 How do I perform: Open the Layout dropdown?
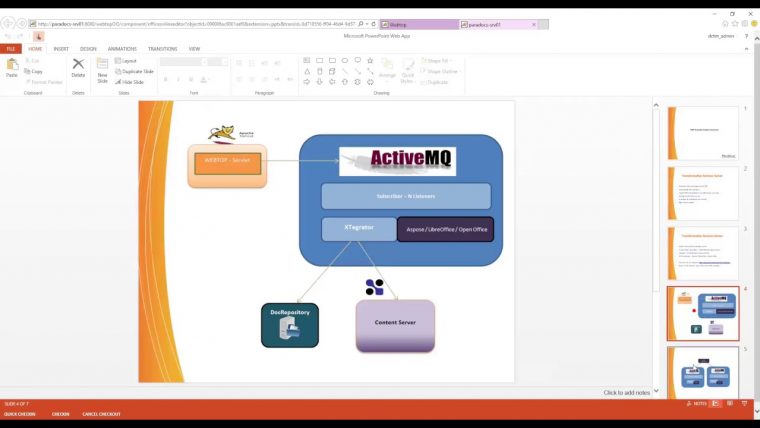pos(128,61)
